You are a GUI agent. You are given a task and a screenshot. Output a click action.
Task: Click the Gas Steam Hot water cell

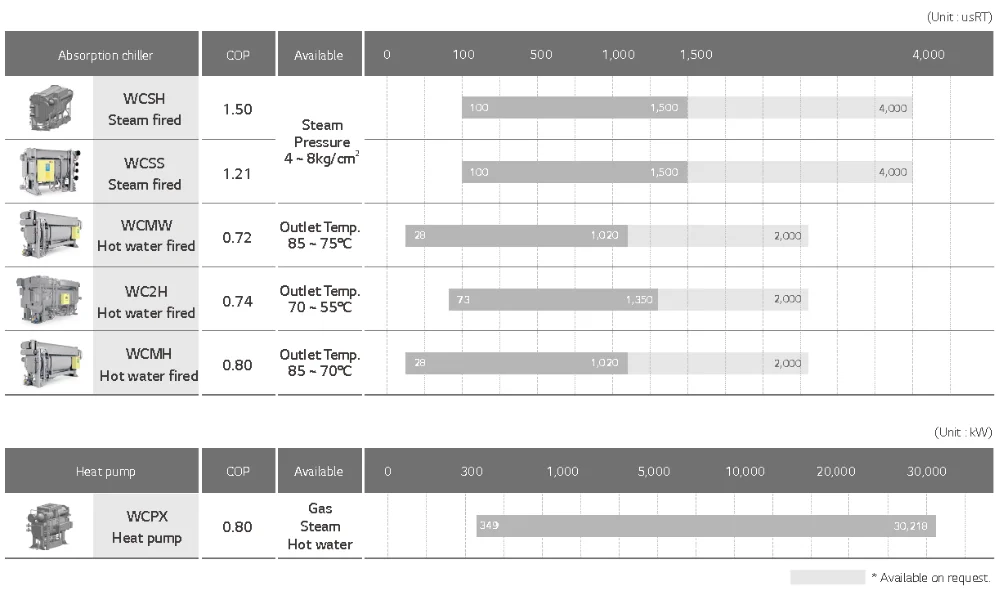point(320,526)
